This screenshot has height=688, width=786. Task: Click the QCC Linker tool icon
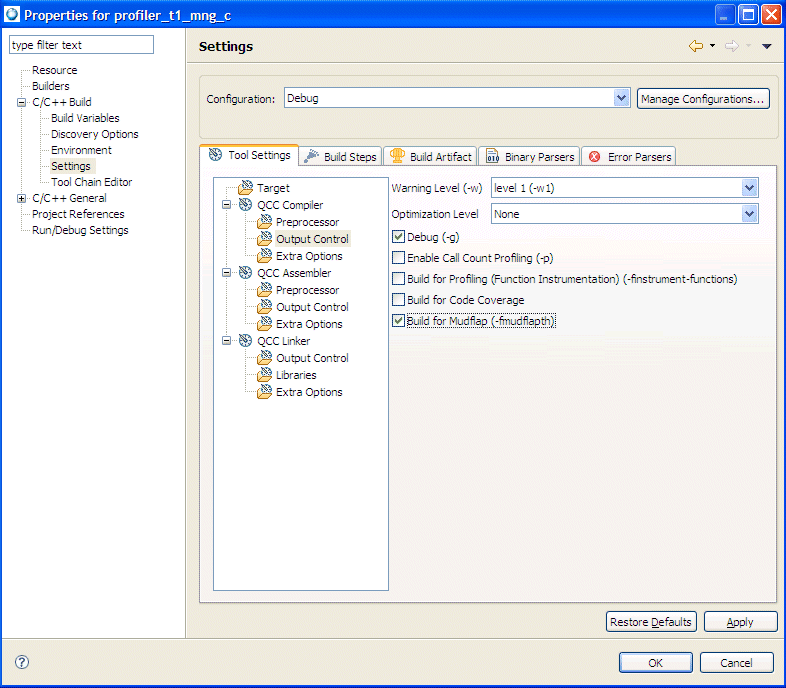pos(245,341)
